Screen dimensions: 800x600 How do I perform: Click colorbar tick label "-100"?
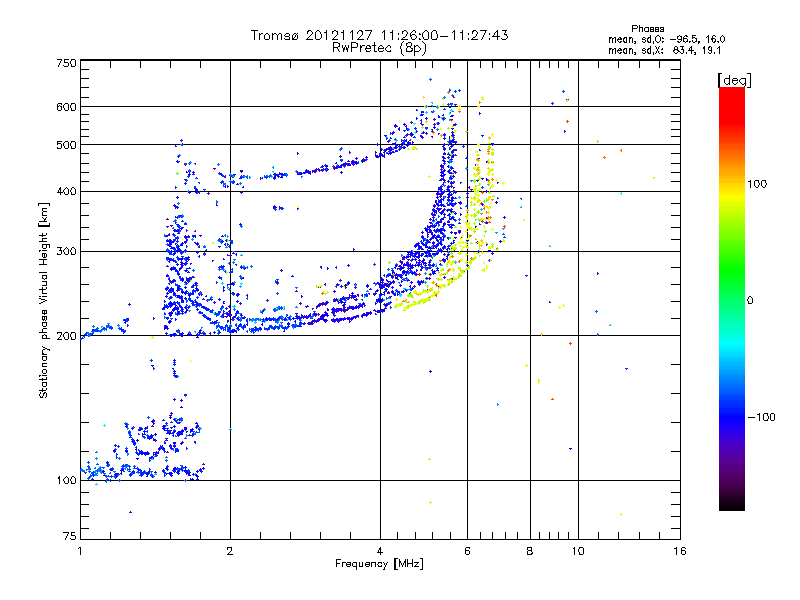(x=761, y=417)
